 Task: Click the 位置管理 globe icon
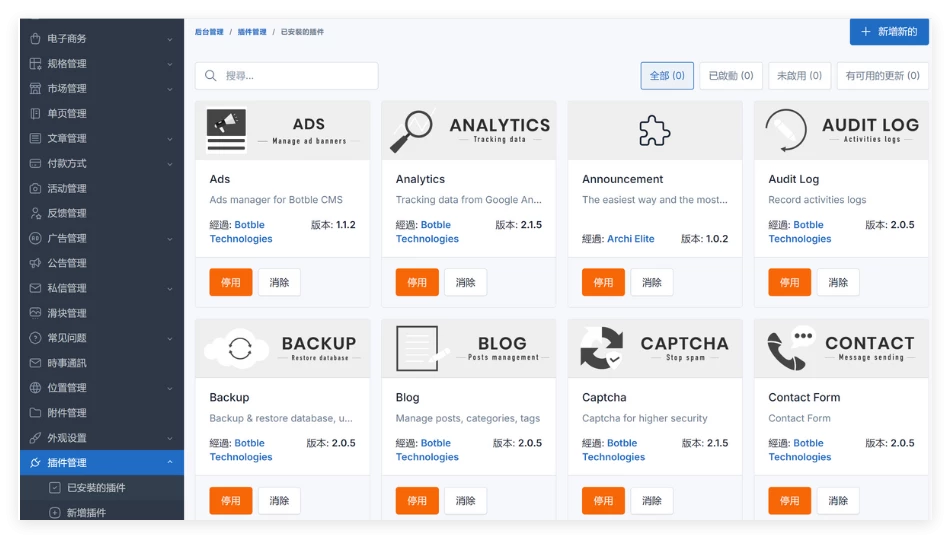point(36,388)
